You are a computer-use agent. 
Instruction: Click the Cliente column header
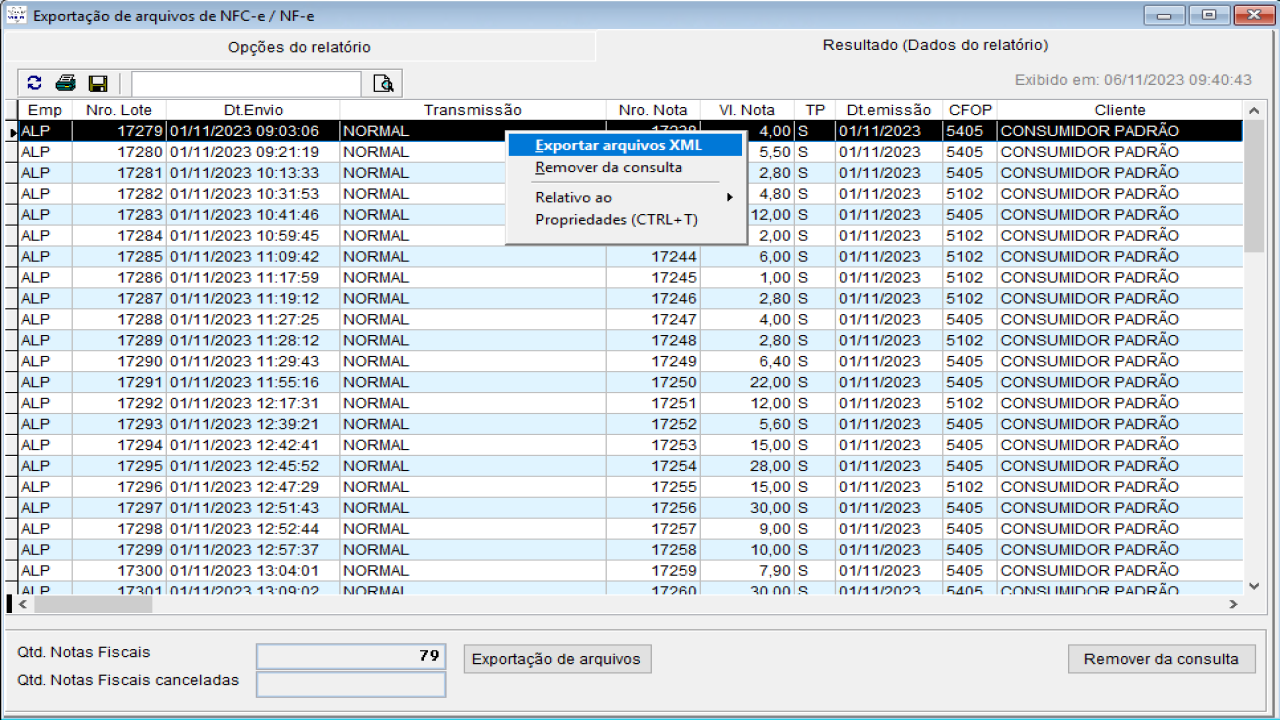[1119, 110]
